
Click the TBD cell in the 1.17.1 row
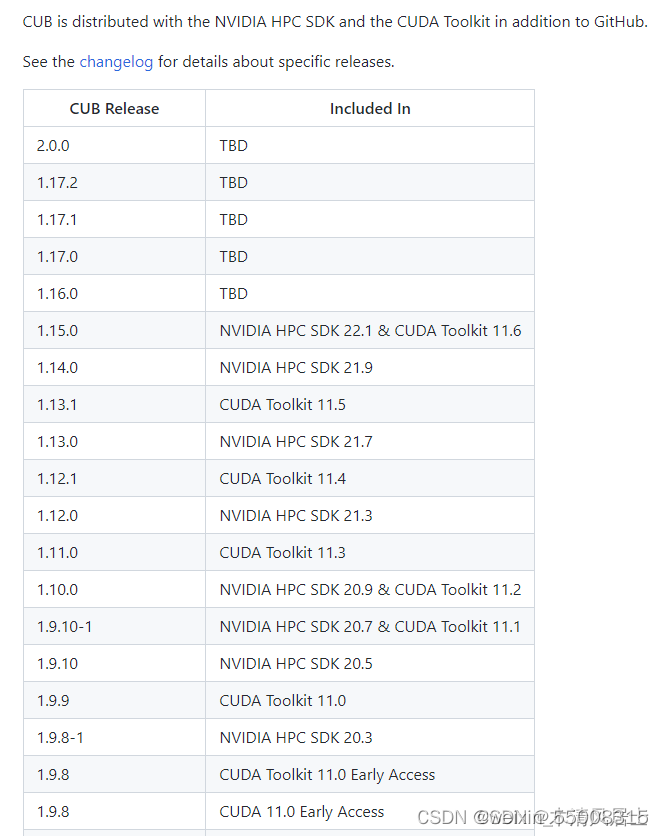point(370,220)
